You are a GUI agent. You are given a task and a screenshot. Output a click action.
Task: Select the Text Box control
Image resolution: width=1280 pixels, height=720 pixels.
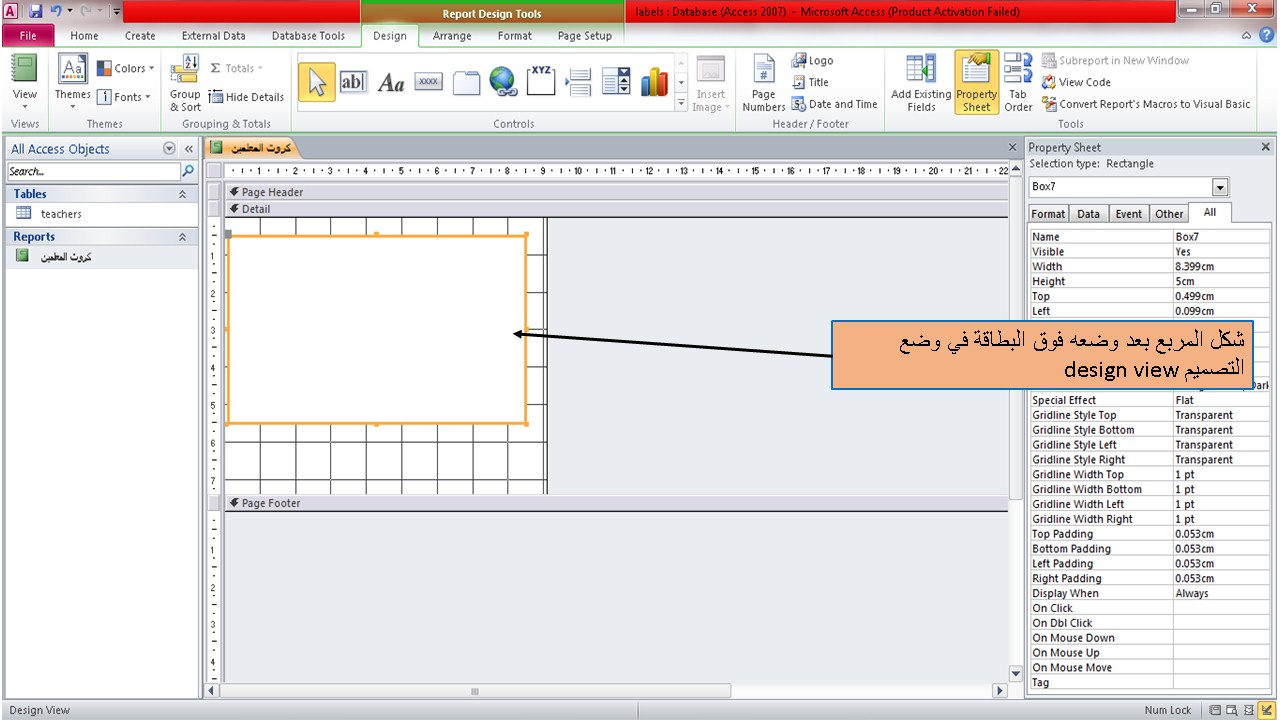[x=352, y=81]
